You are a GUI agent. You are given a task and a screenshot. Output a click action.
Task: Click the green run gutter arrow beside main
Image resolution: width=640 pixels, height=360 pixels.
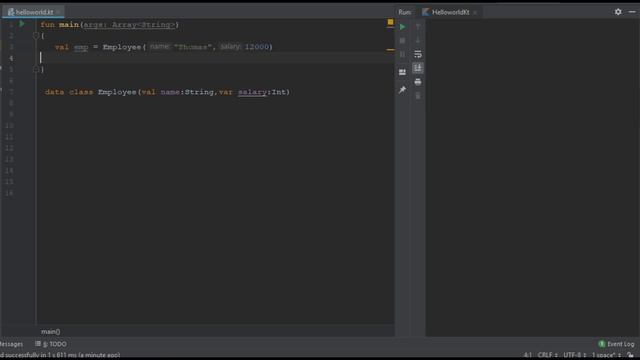22,24
